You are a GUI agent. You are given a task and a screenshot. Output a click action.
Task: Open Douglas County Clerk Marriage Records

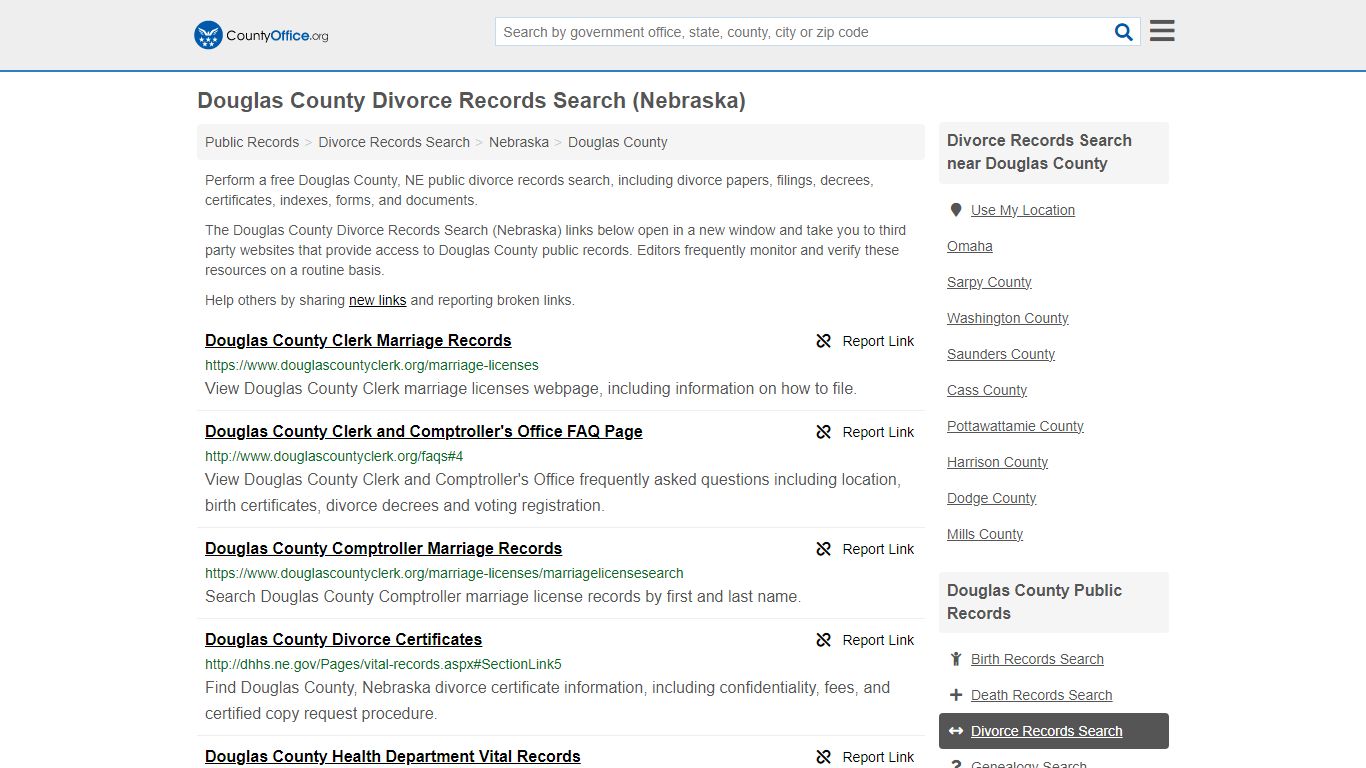[x=358, y=340]
